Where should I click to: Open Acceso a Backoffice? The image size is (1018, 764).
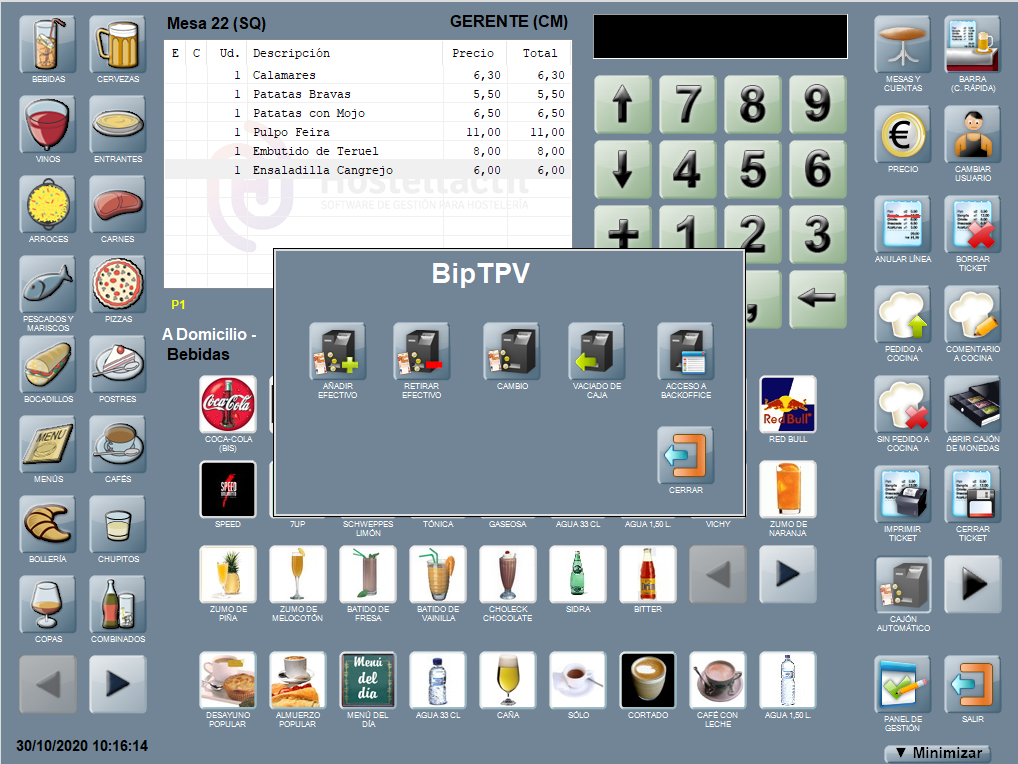(685, 352)
